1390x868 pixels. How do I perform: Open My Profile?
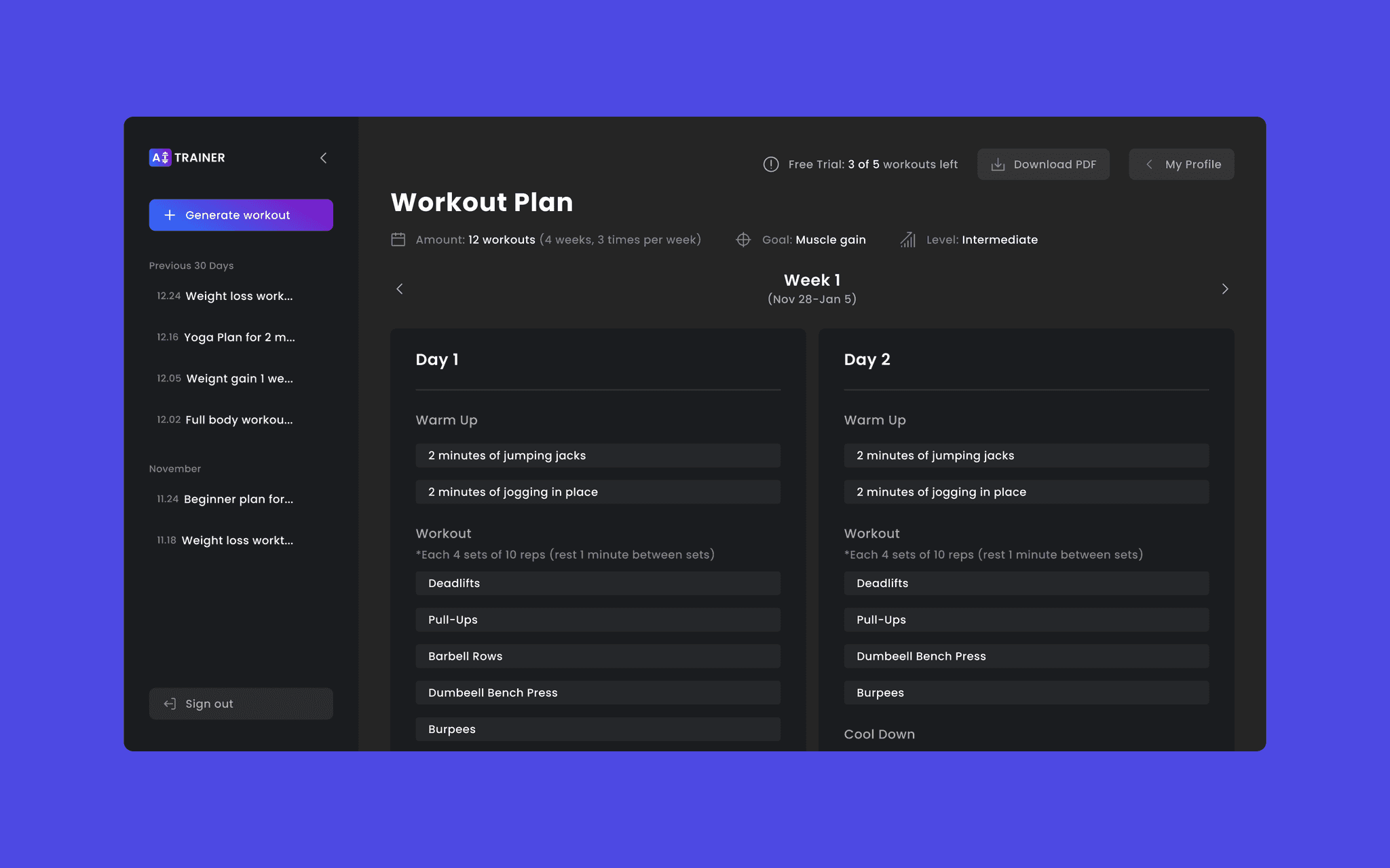pyautogui.click(x=1181, y=164)
